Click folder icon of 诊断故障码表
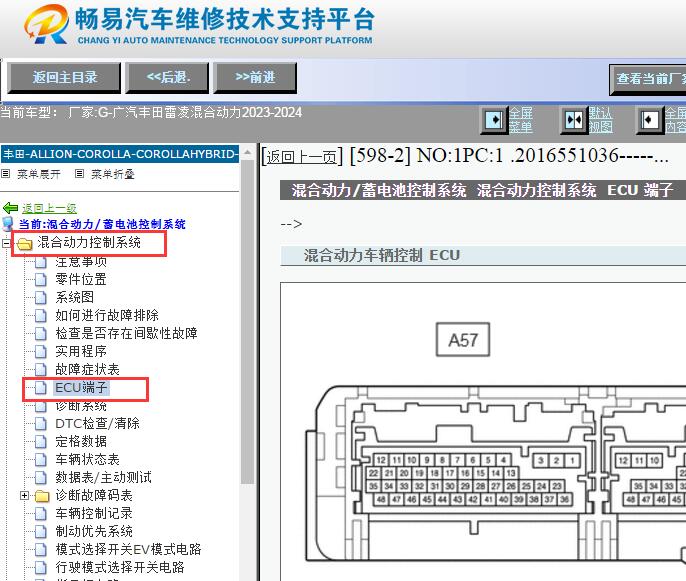The height and width of the screenshot is (581, 686). click(42, 496)
